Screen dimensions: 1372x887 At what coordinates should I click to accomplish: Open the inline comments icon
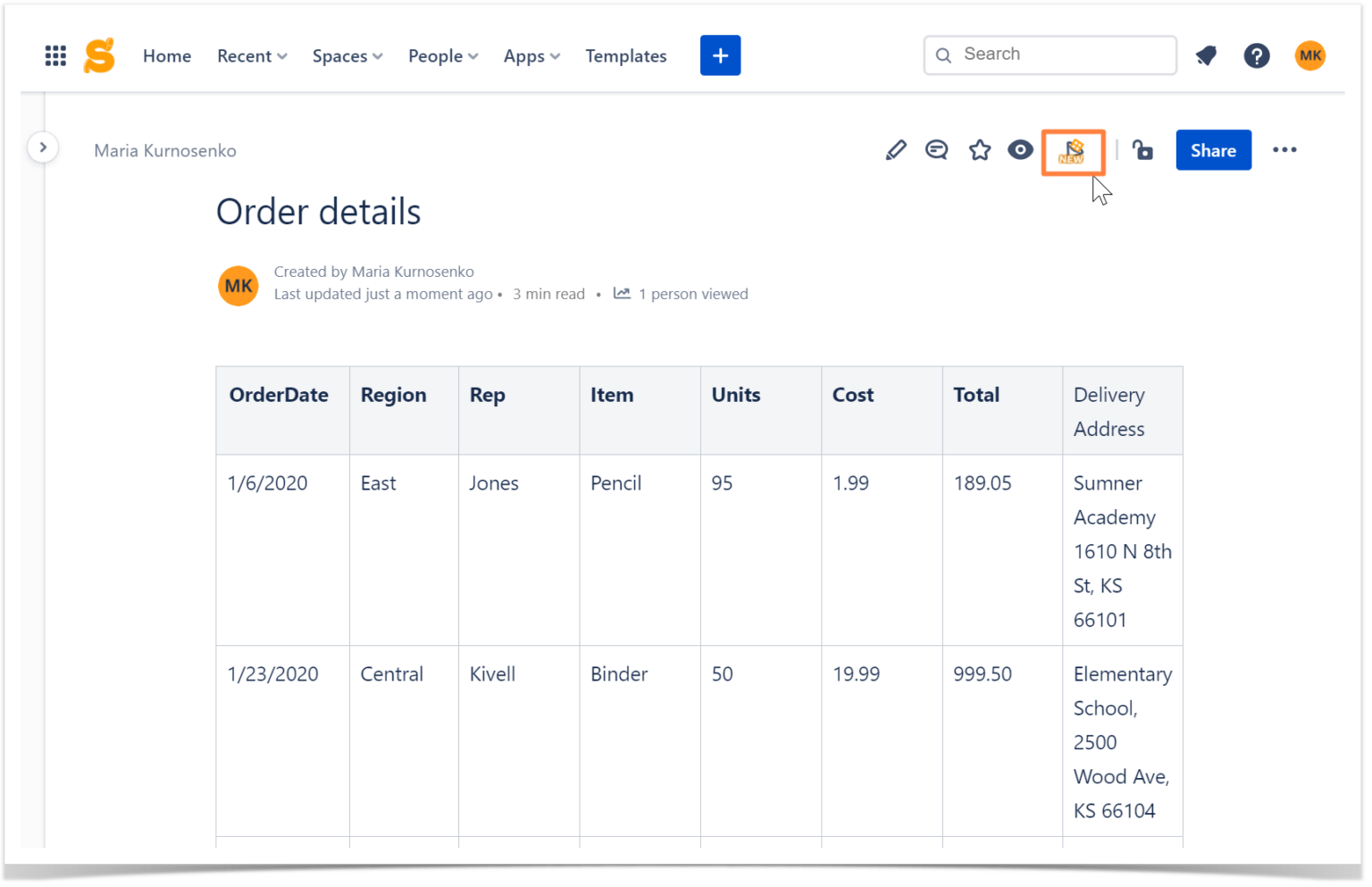pyautogui.click(x=936, y=150)
